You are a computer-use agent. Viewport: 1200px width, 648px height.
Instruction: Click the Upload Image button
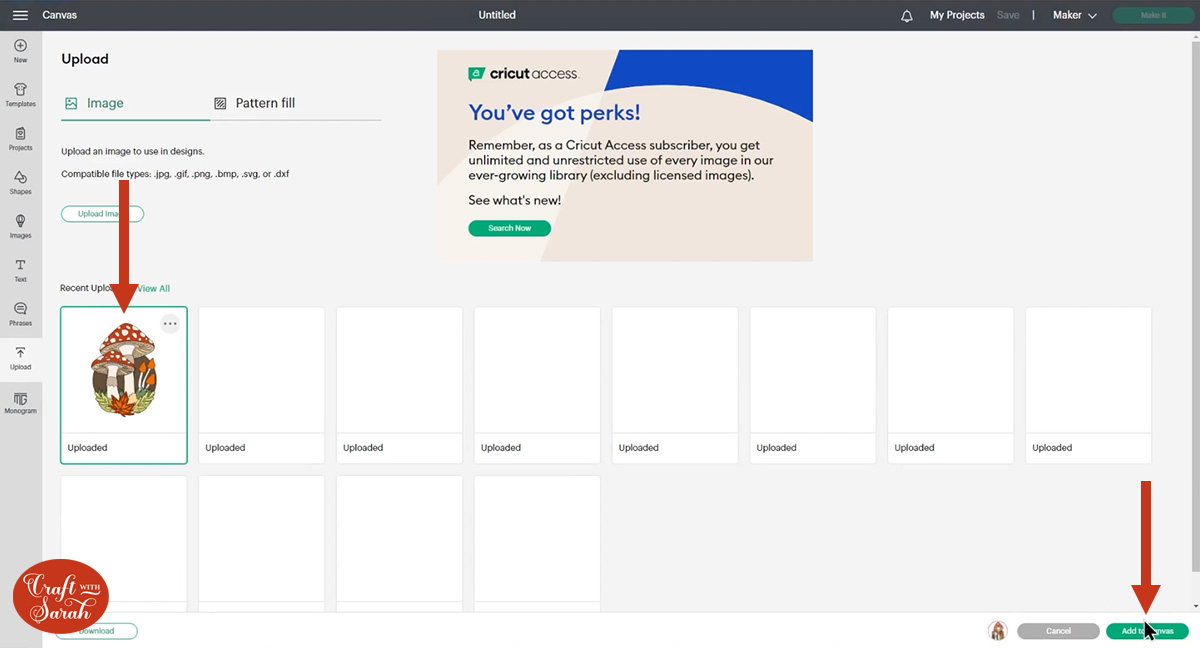[102, 213]
